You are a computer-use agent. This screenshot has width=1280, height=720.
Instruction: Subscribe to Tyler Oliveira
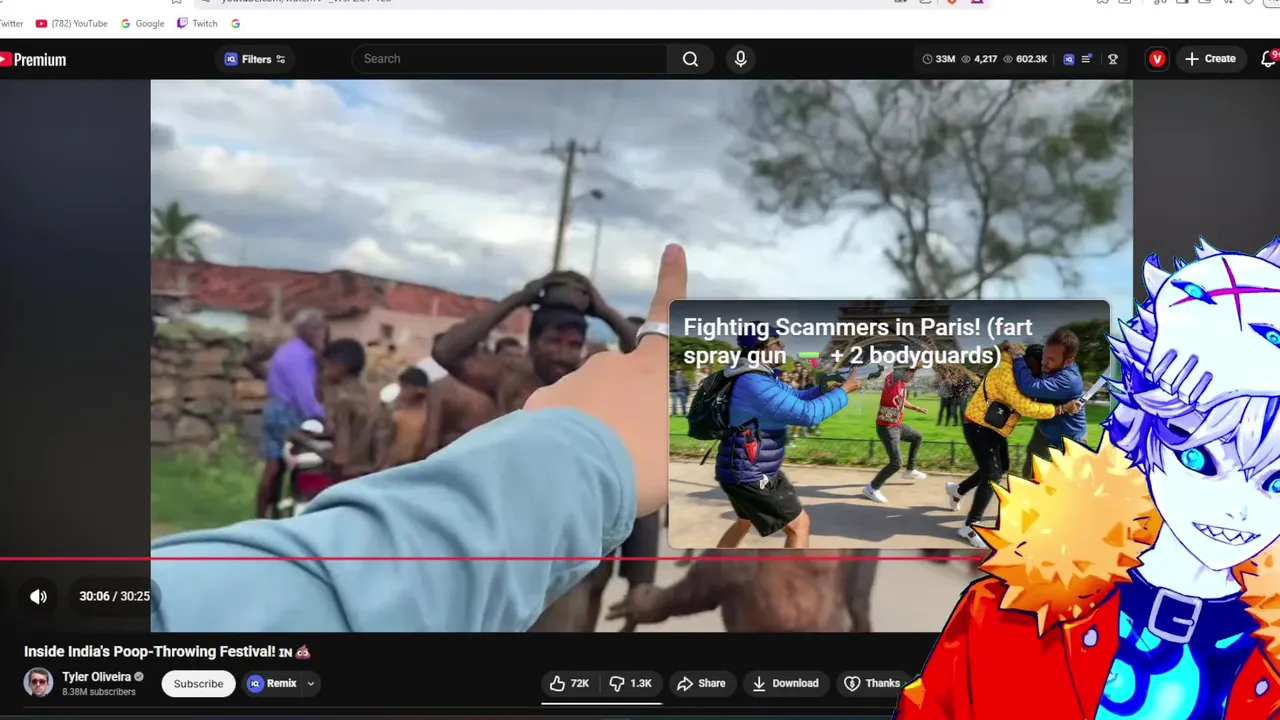pos(198,684)
